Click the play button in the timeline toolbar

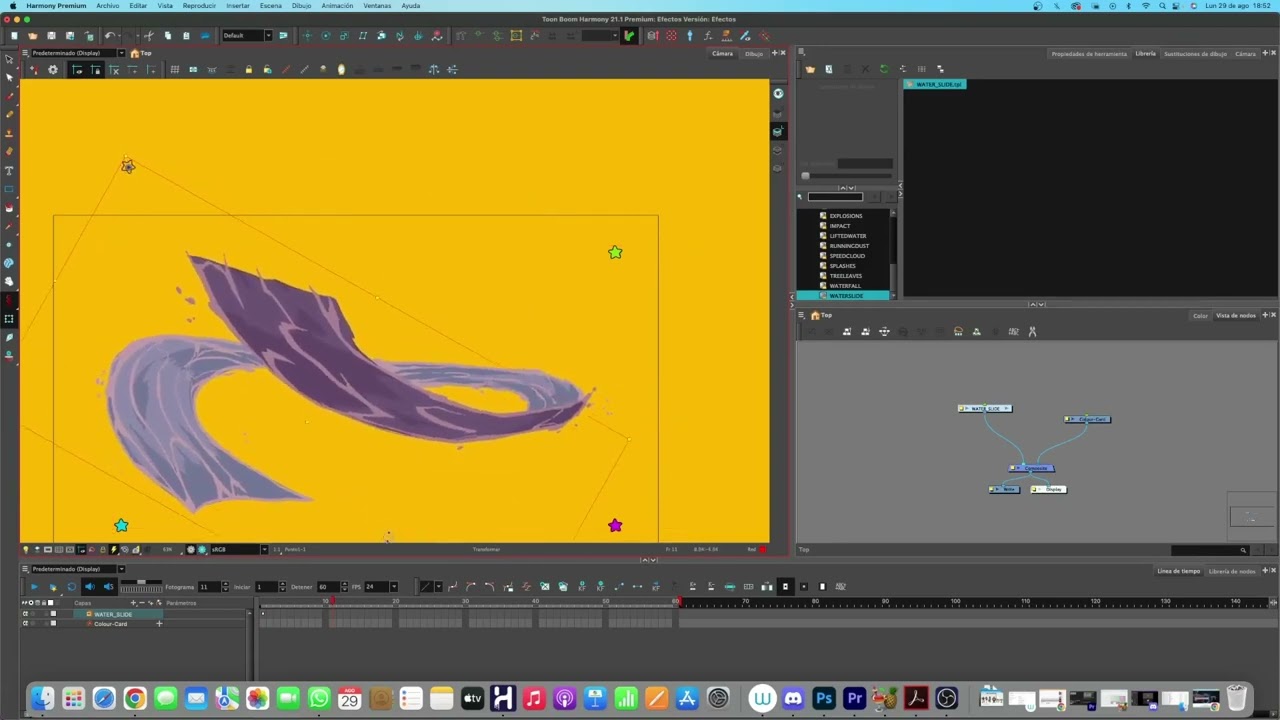click(34, 587)
